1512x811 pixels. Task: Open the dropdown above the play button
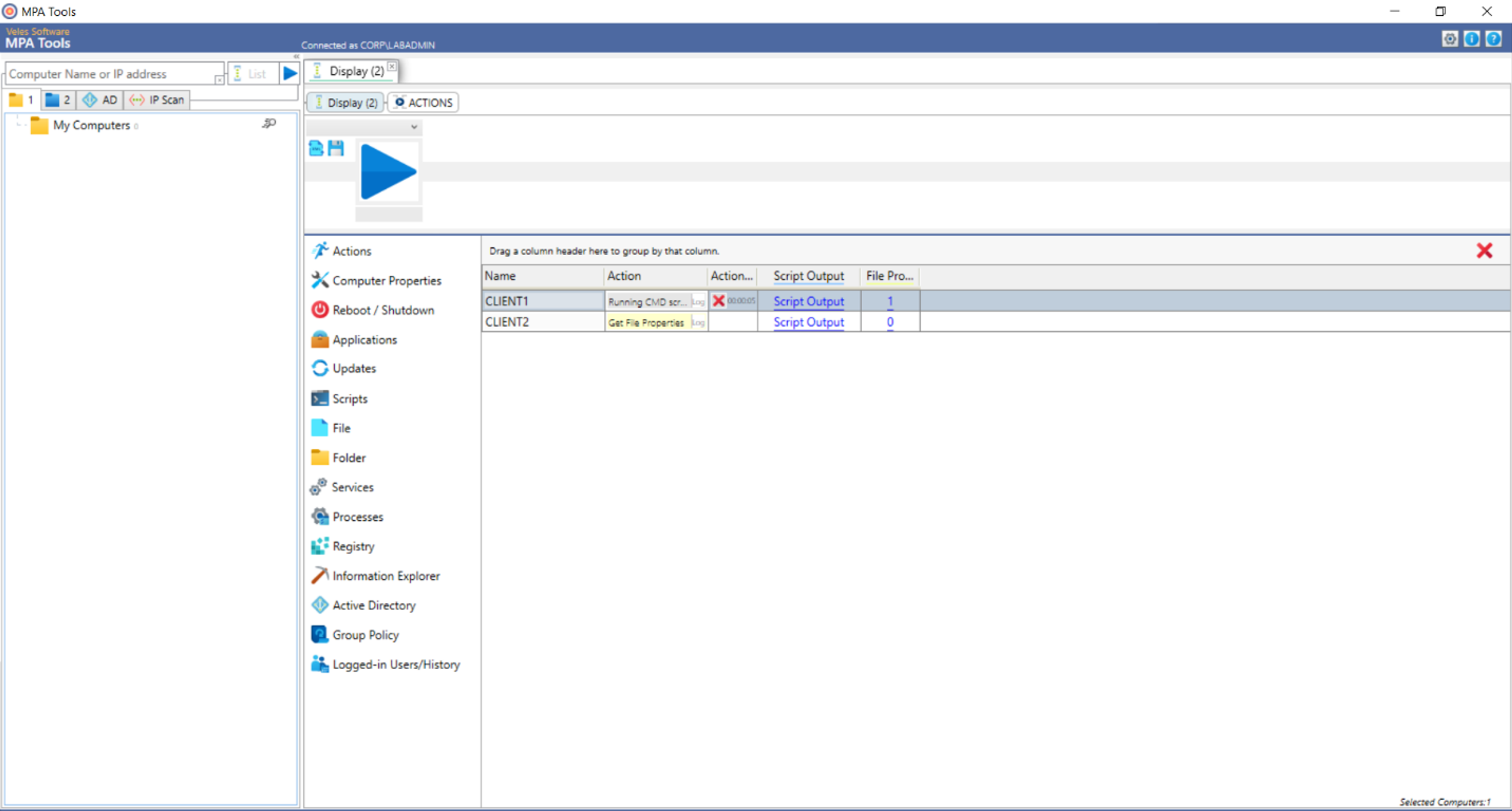[x=364, y=127]
